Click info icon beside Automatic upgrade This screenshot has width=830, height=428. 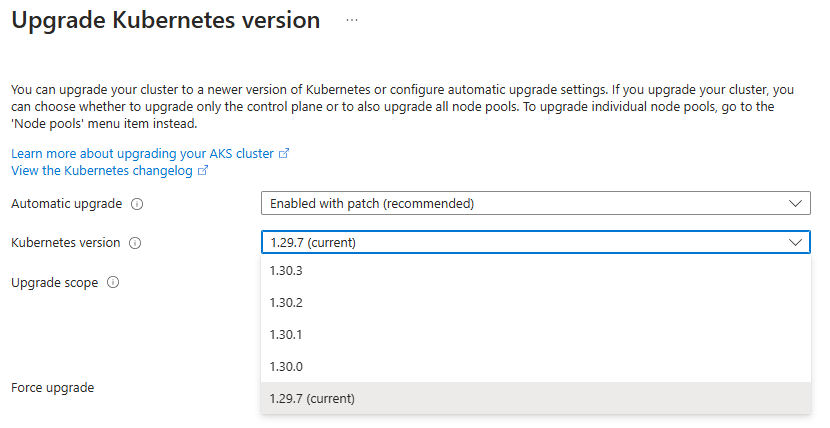[137, 203]
